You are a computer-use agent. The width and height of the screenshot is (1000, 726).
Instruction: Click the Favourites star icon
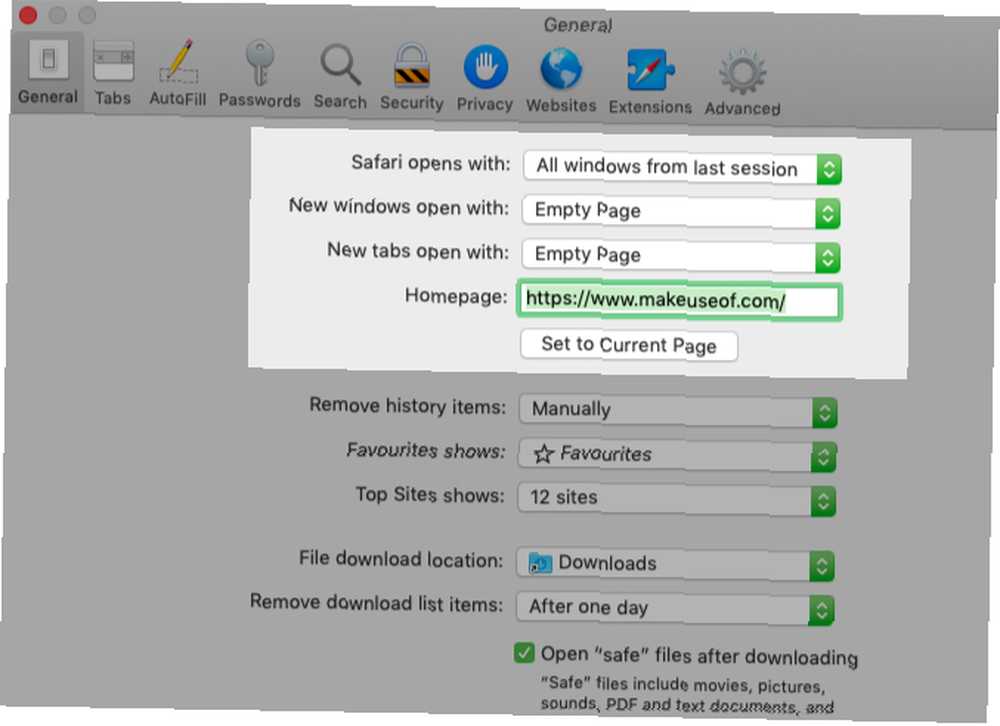click(543, 454)
